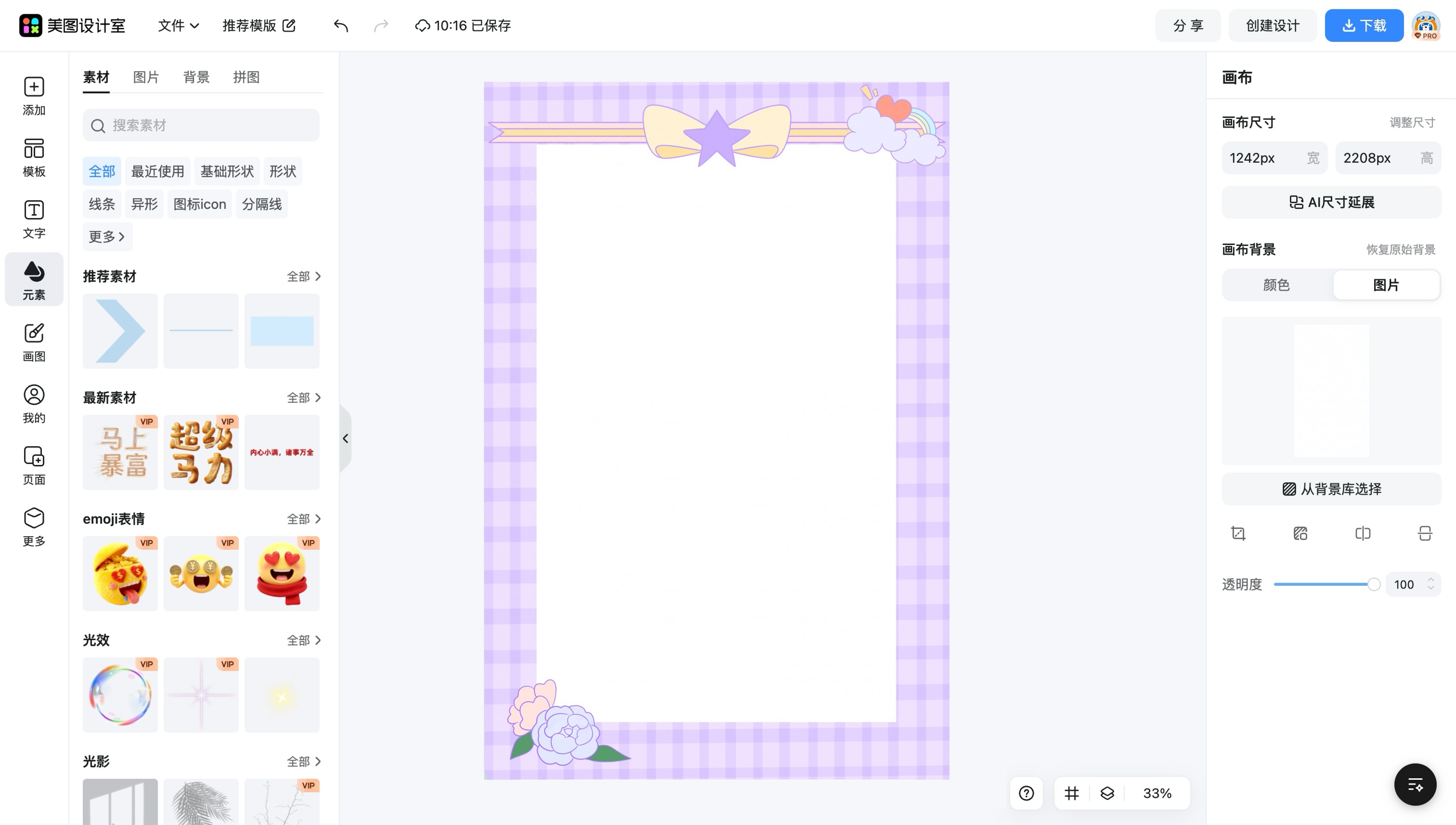The height and width of the screenshot is (825, 1456).
Task: Click the background image style/replace icon
Action: 1300,533
